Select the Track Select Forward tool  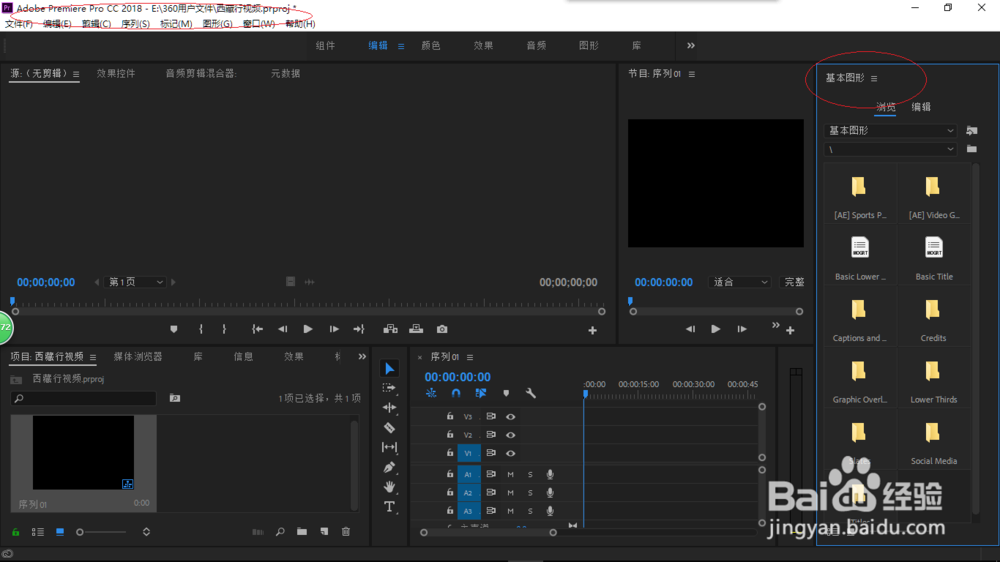389,388
